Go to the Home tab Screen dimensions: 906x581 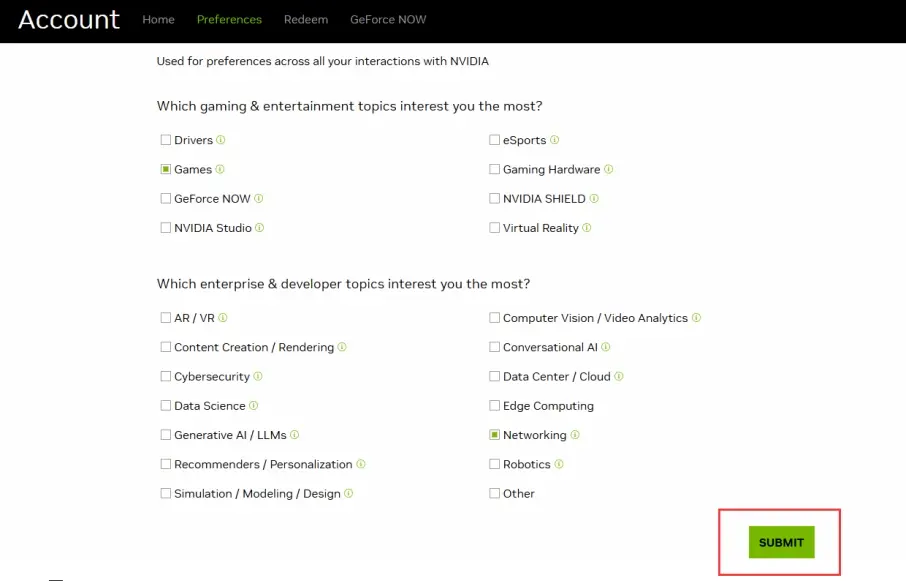(x=158, y=20)
